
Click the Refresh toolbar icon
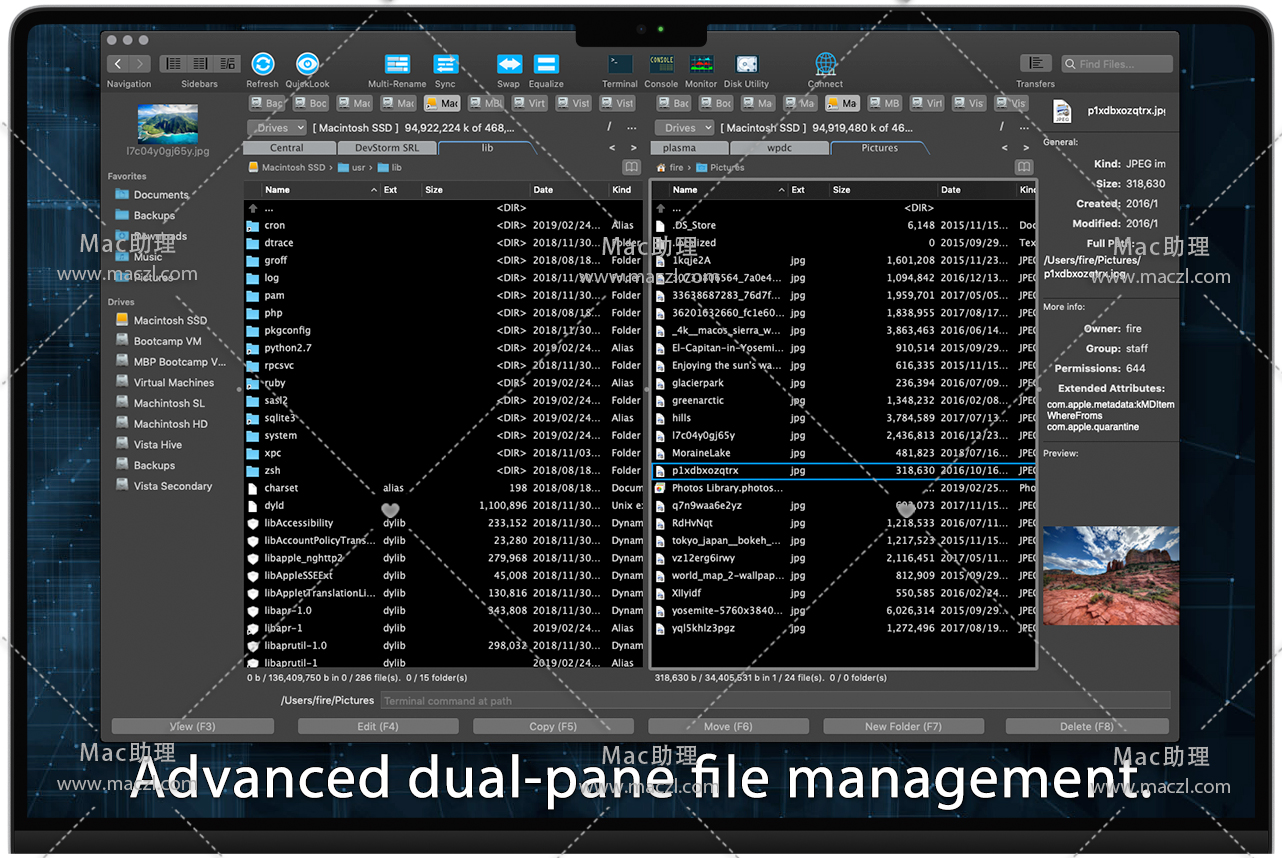[263, 64]
